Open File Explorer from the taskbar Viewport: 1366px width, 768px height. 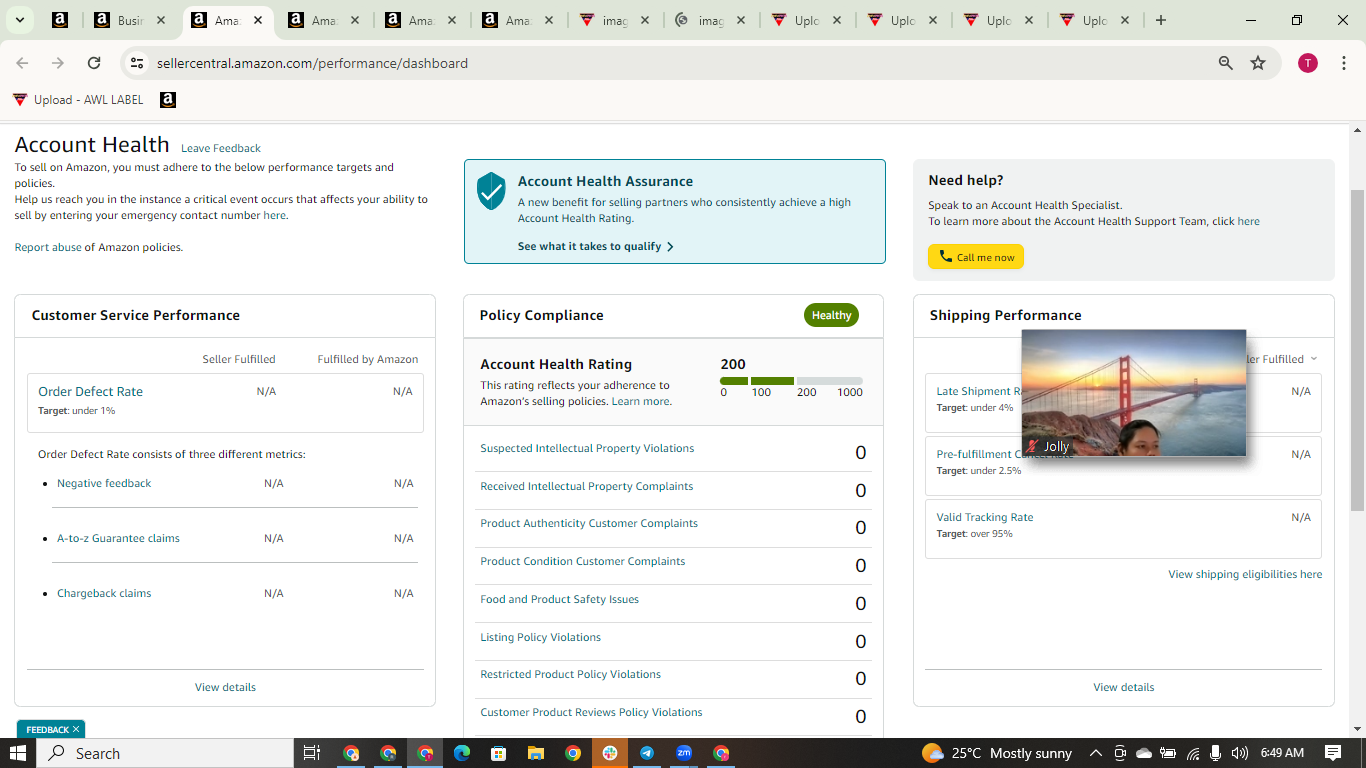click(535, 753)
